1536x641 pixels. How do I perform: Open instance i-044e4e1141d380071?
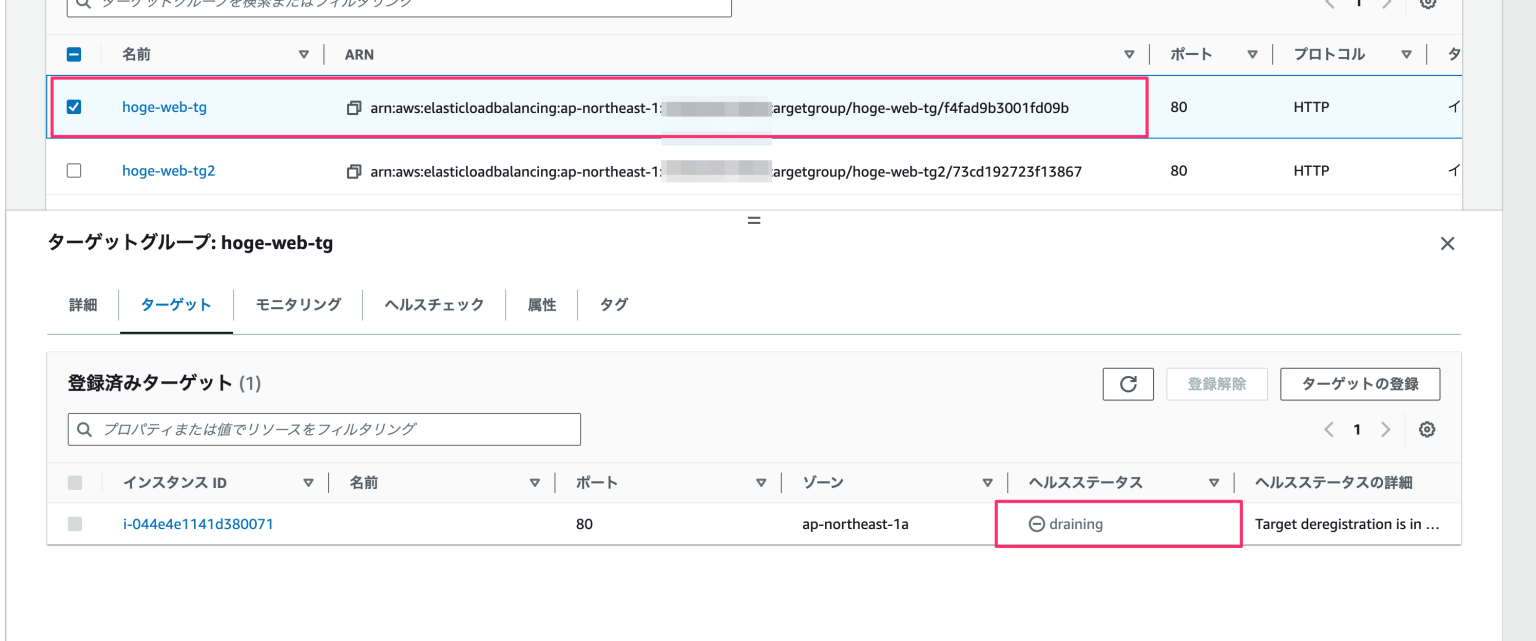(197, 523)
